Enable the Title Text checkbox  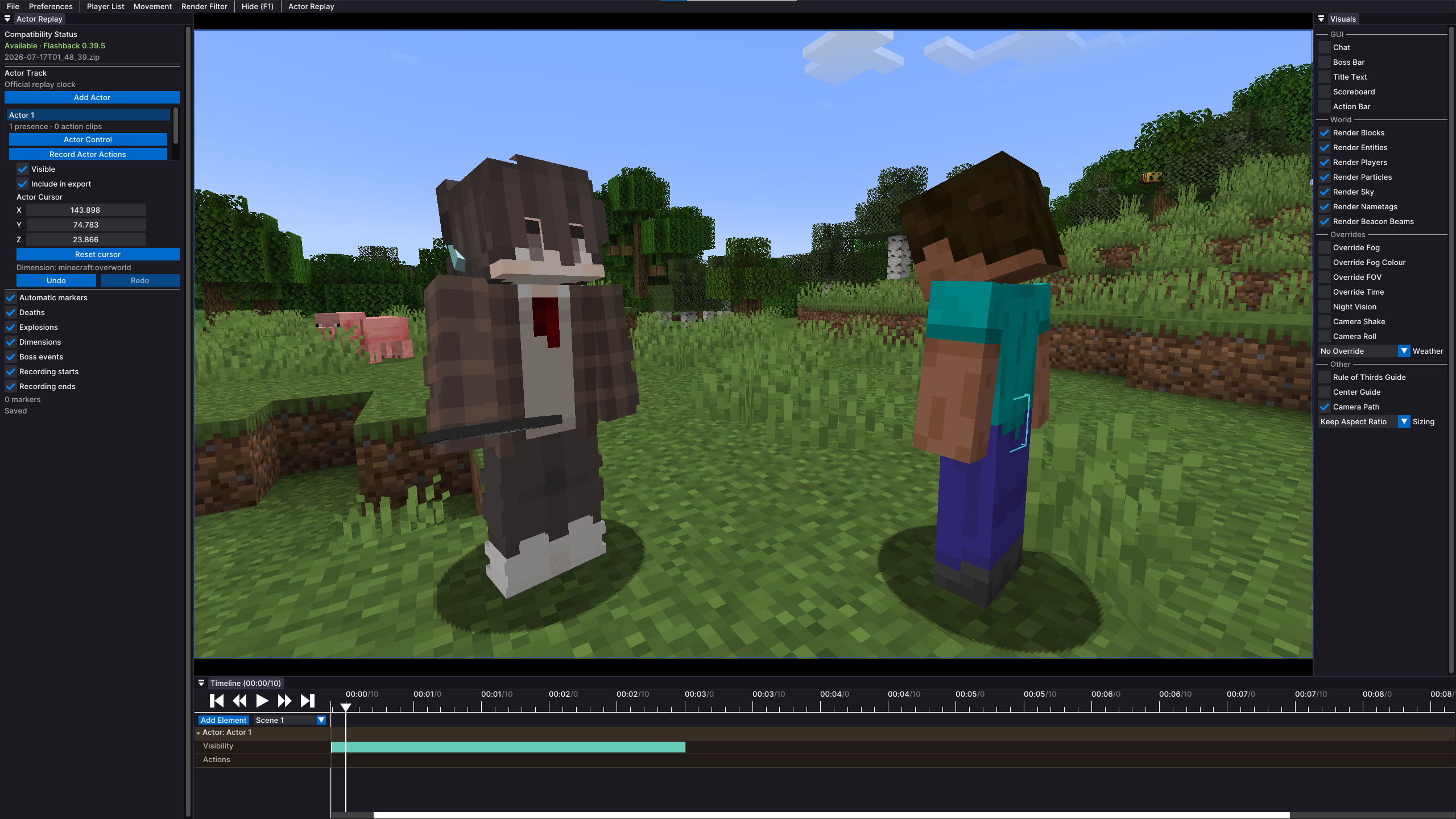click(x=1325, y=77)
